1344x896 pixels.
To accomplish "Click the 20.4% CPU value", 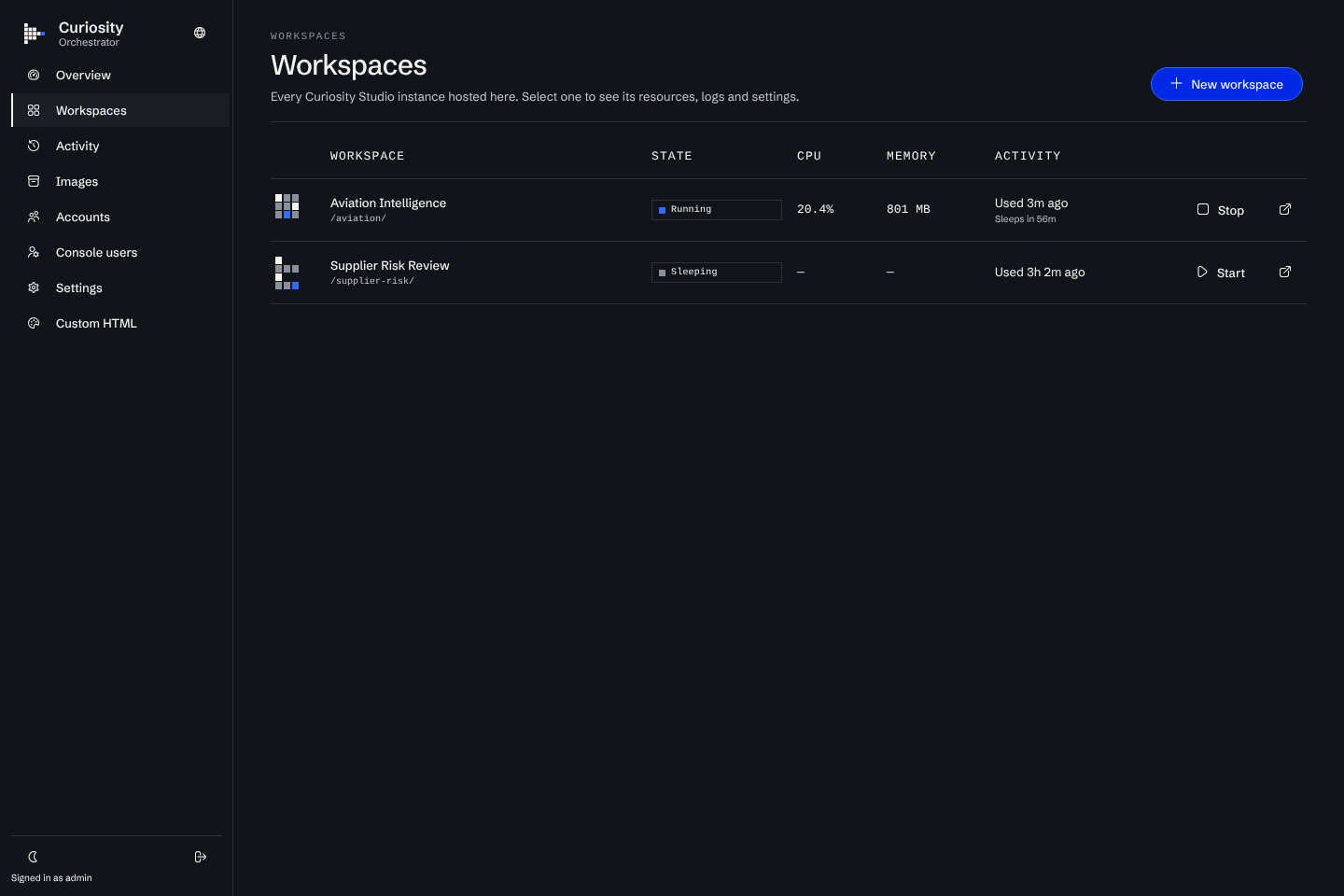I will (x=816, y=209).
